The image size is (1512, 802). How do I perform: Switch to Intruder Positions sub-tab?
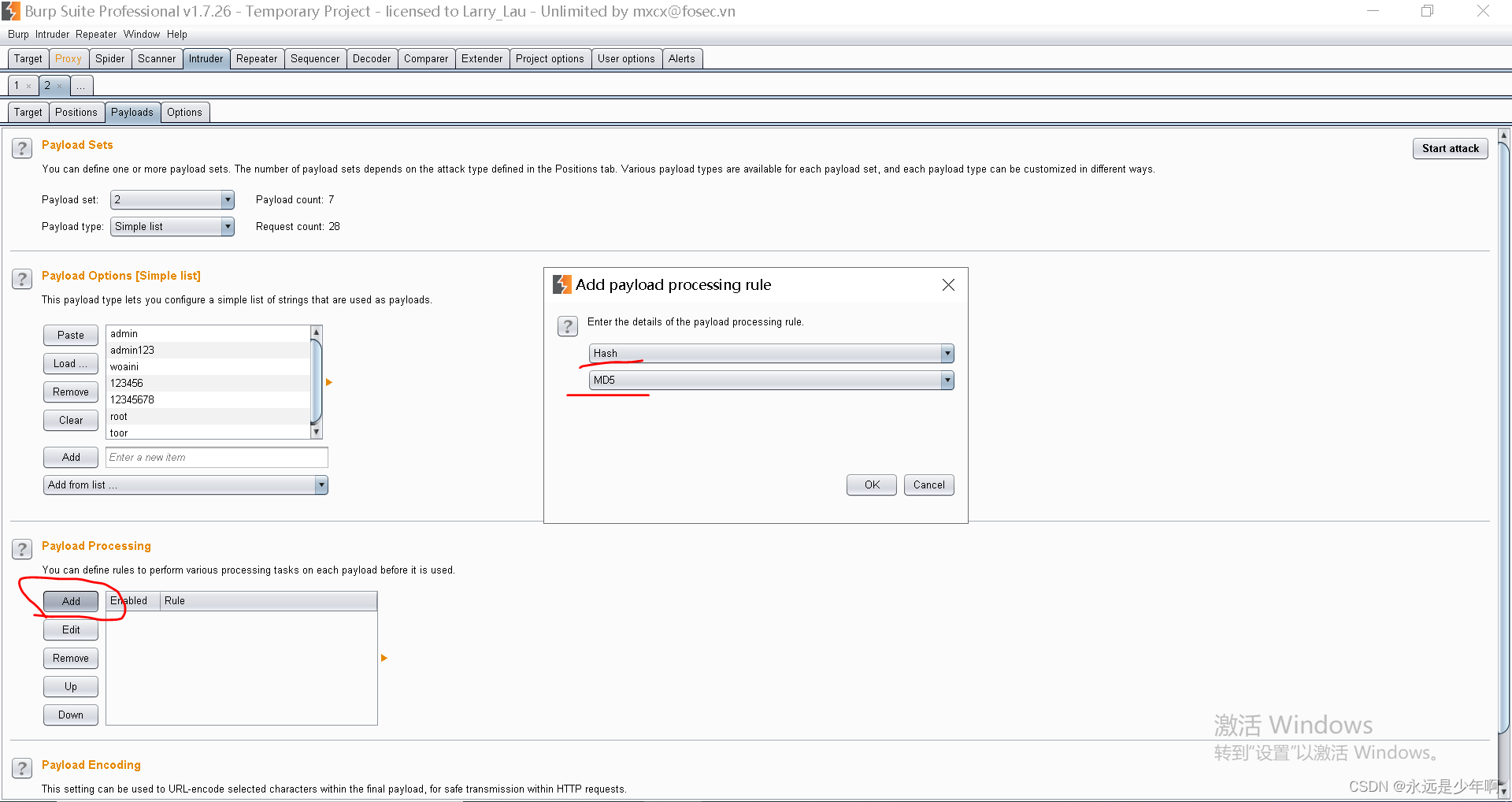[76, 113]
